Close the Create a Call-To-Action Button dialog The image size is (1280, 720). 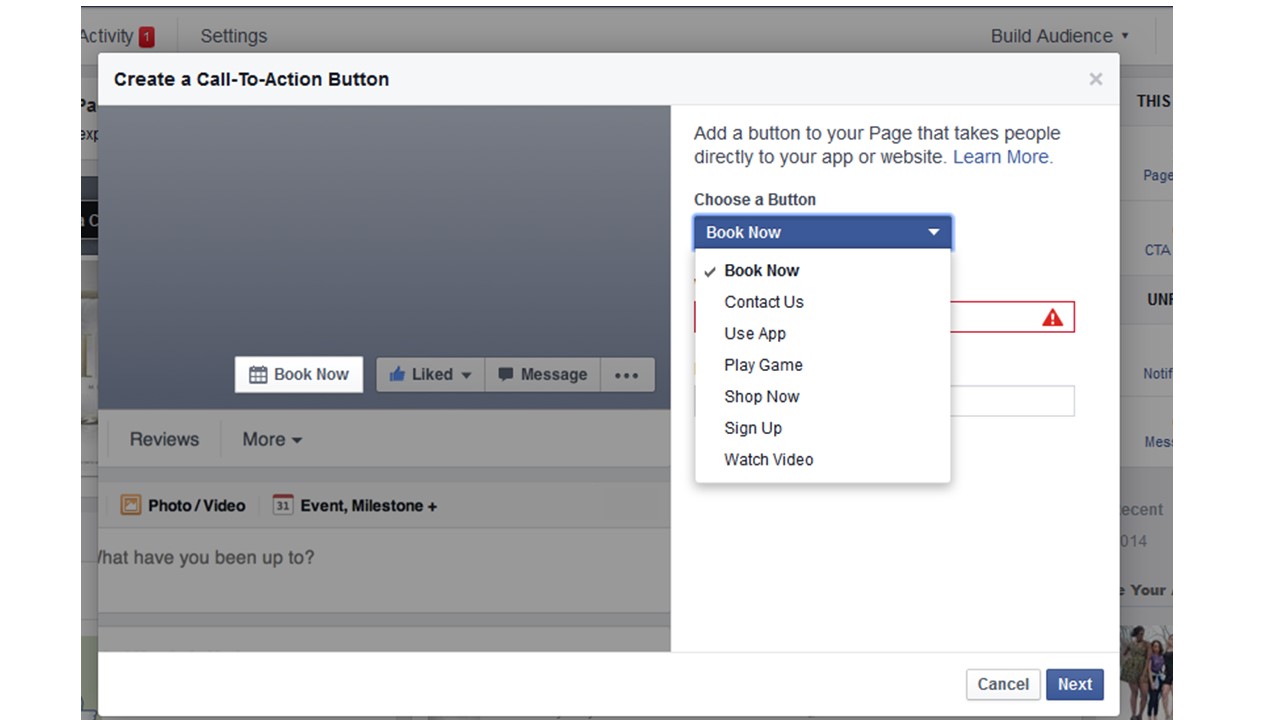tap(1096, 79)
